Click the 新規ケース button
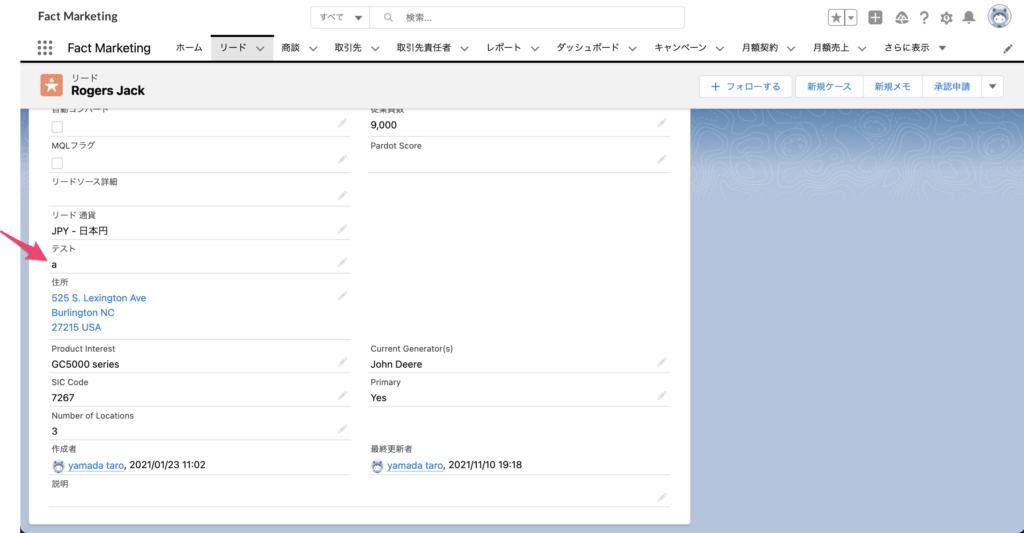 829,86
